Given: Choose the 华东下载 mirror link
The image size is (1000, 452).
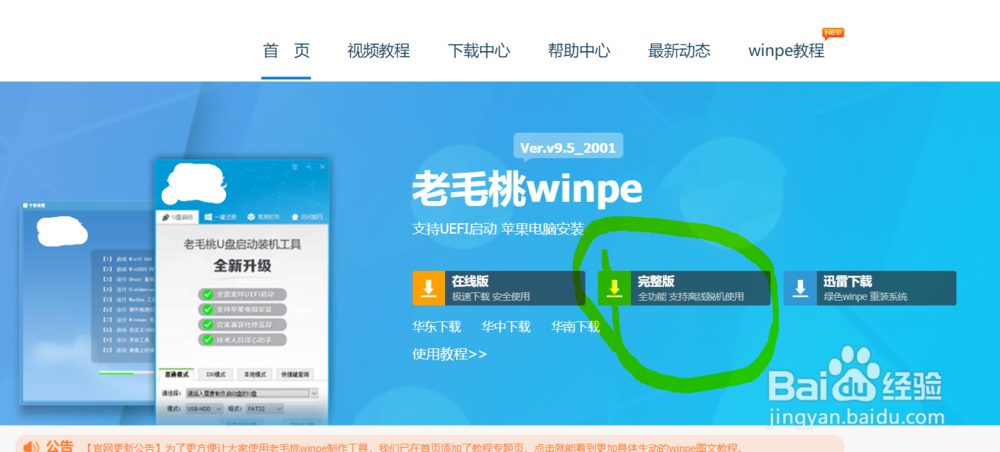Looking at the screenshot, I should point(436,327).
